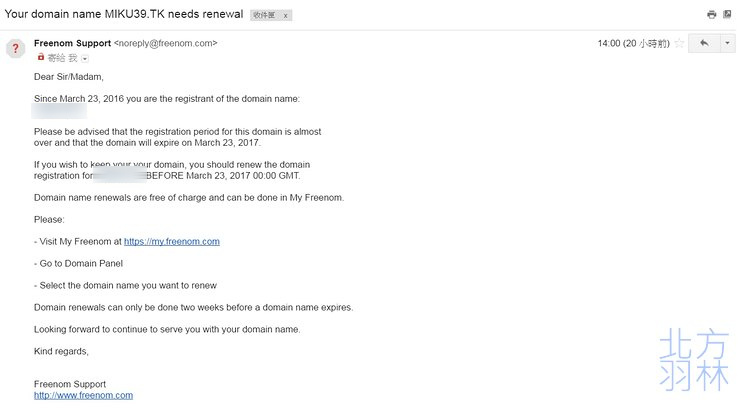Click the 北方羽林 watermark

(694, 359)
